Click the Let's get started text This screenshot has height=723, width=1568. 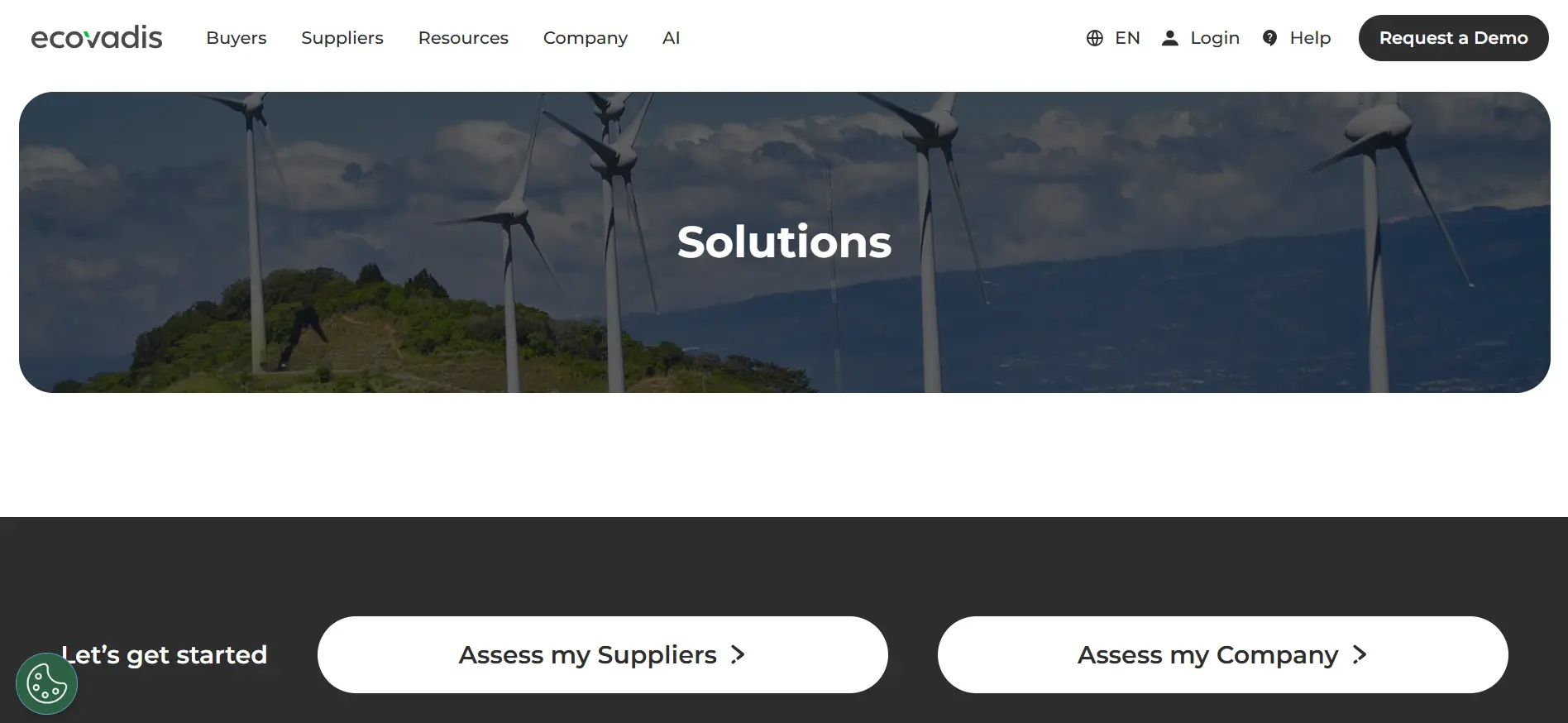click(165, 654)
